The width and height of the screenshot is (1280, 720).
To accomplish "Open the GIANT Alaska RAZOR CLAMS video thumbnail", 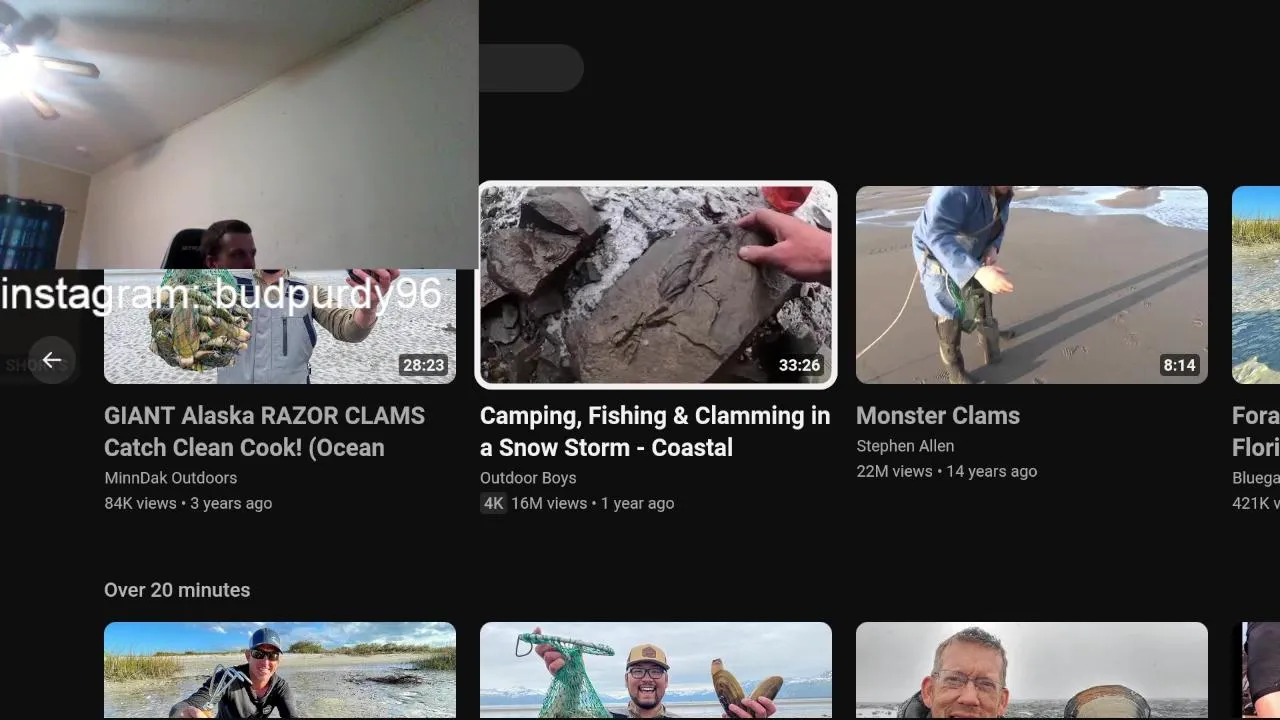I will tap(280, 326).
